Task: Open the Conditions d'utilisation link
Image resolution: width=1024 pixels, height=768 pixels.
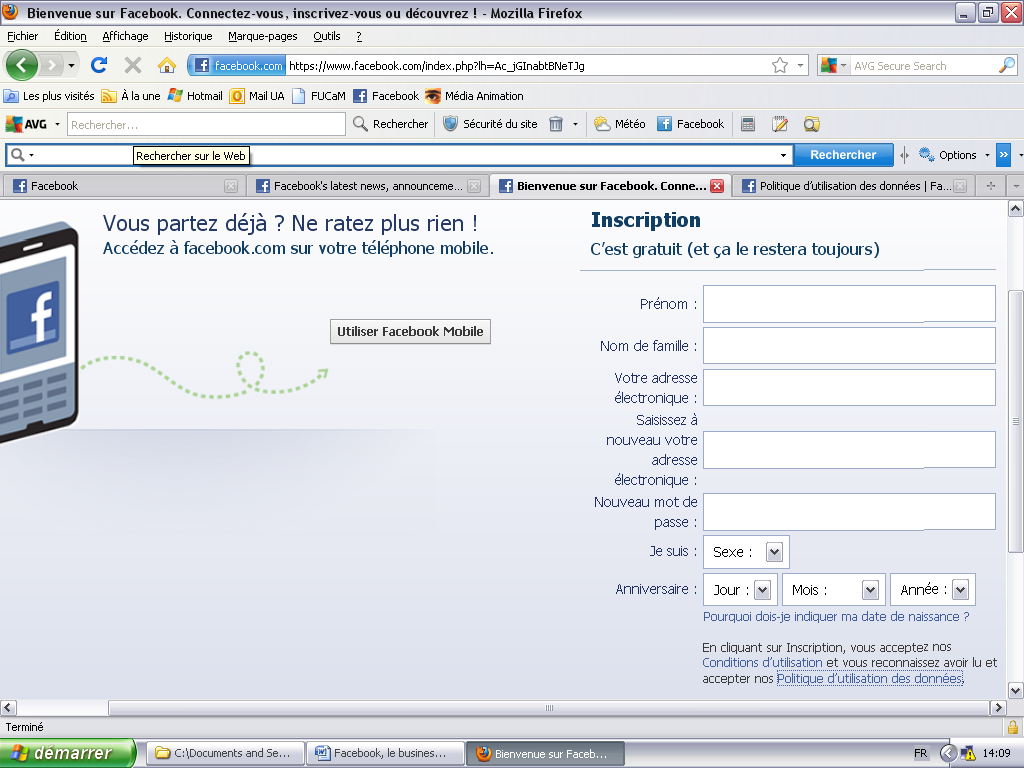Action: (x=762, y=662)
